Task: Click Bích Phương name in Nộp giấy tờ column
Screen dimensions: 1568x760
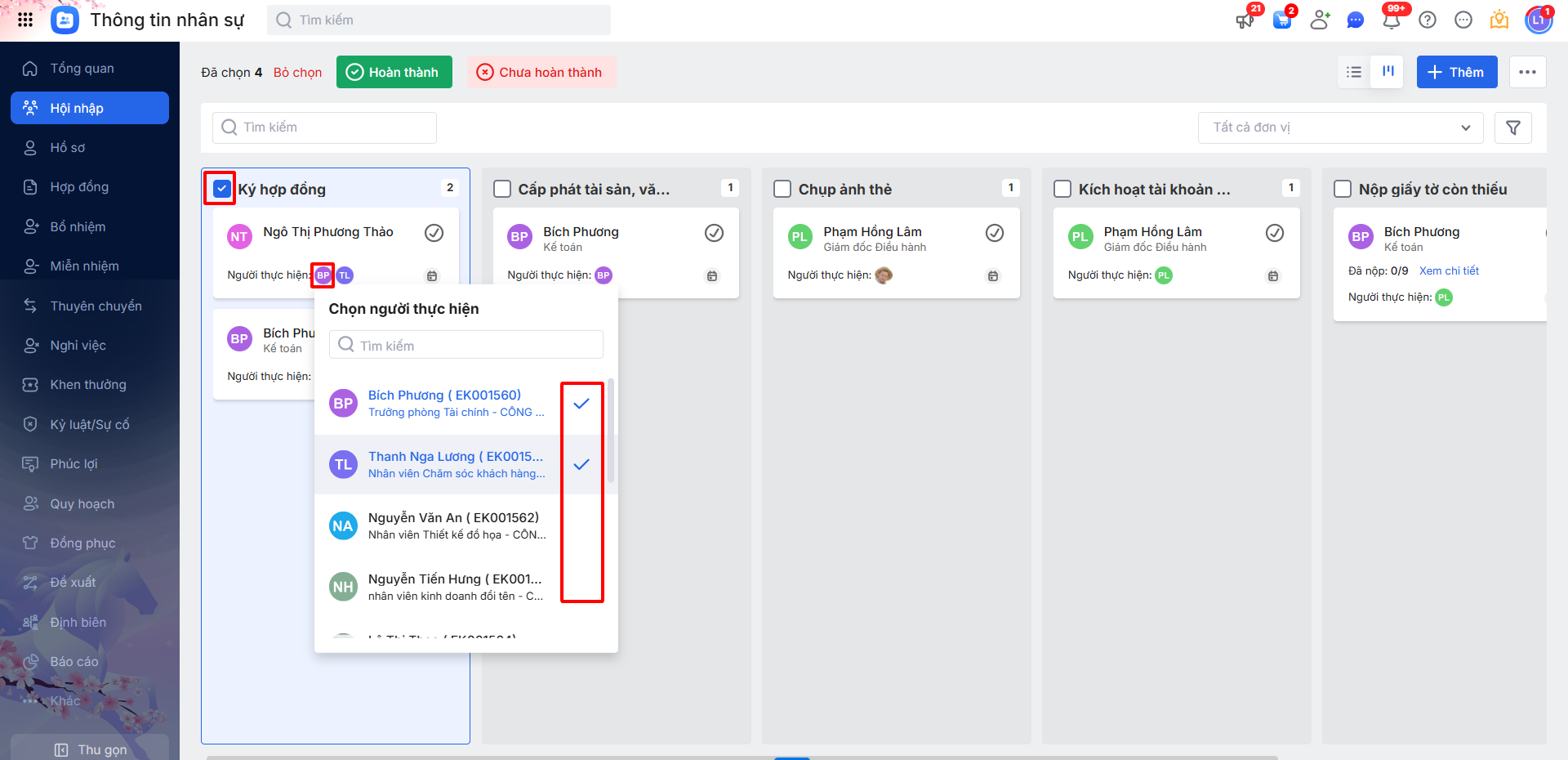Action: [1422, 232]
